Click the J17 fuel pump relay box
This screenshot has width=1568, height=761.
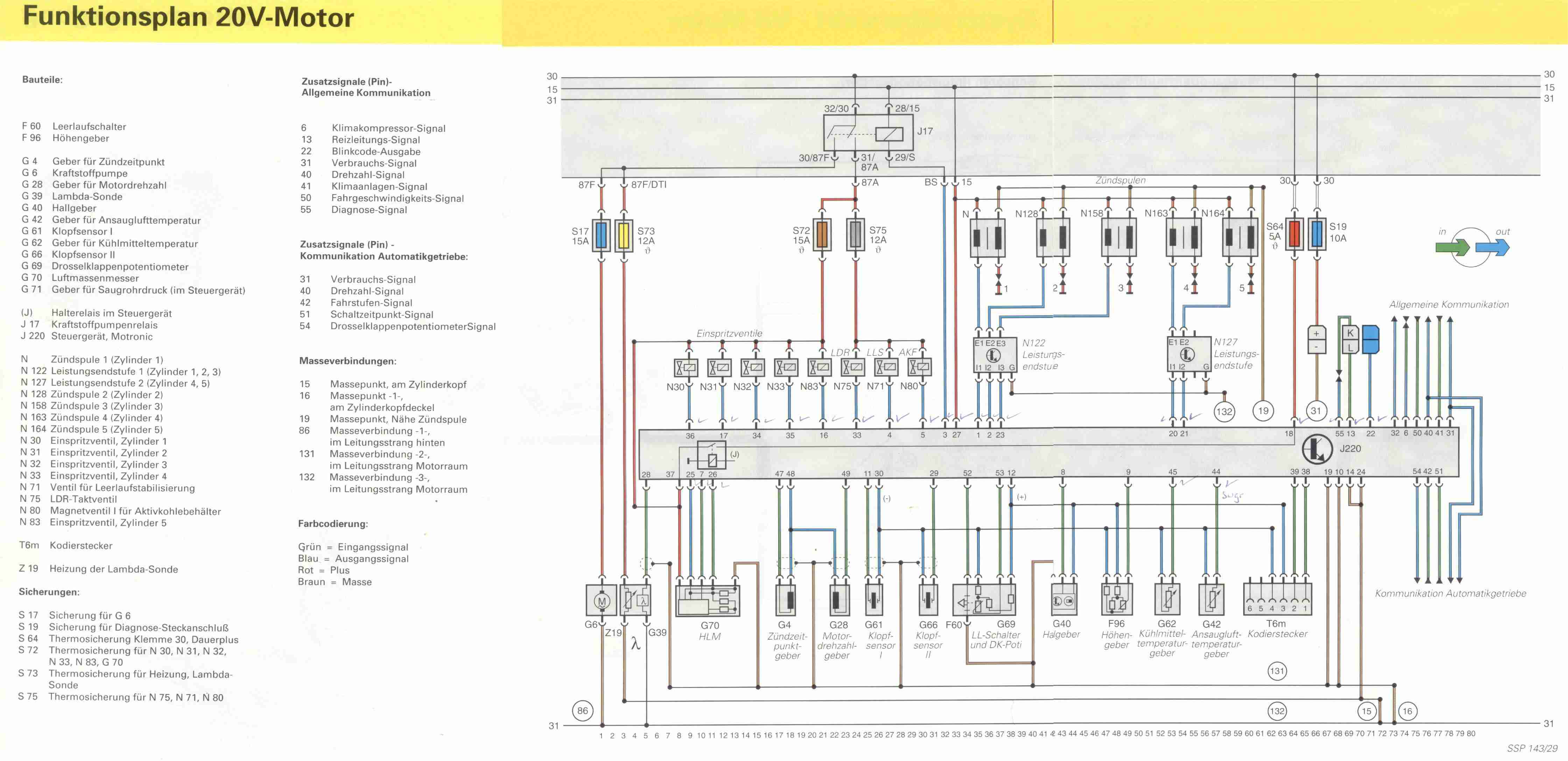coord(869,133)
